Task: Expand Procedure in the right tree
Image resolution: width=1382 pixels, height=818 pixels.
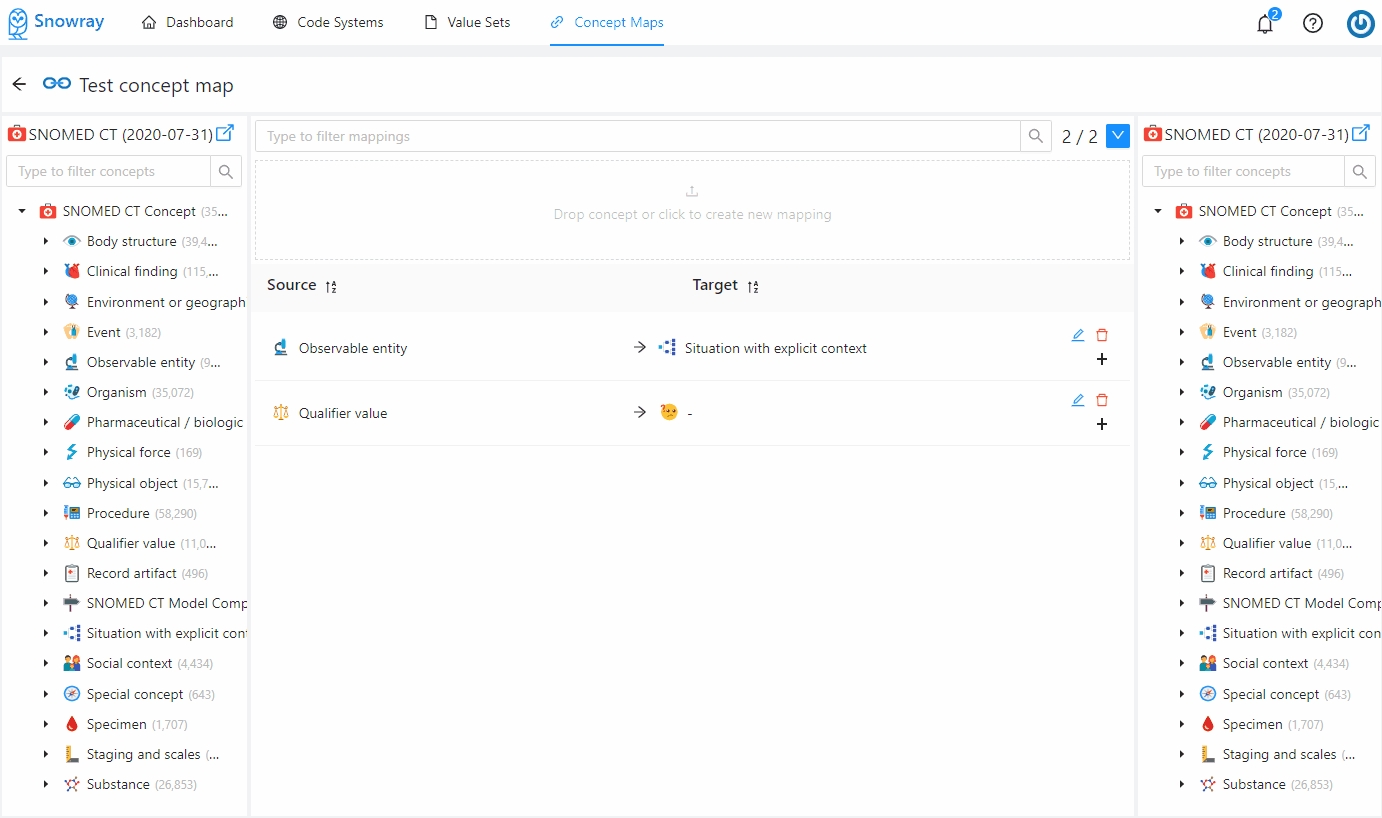Action: point(1182,513)
